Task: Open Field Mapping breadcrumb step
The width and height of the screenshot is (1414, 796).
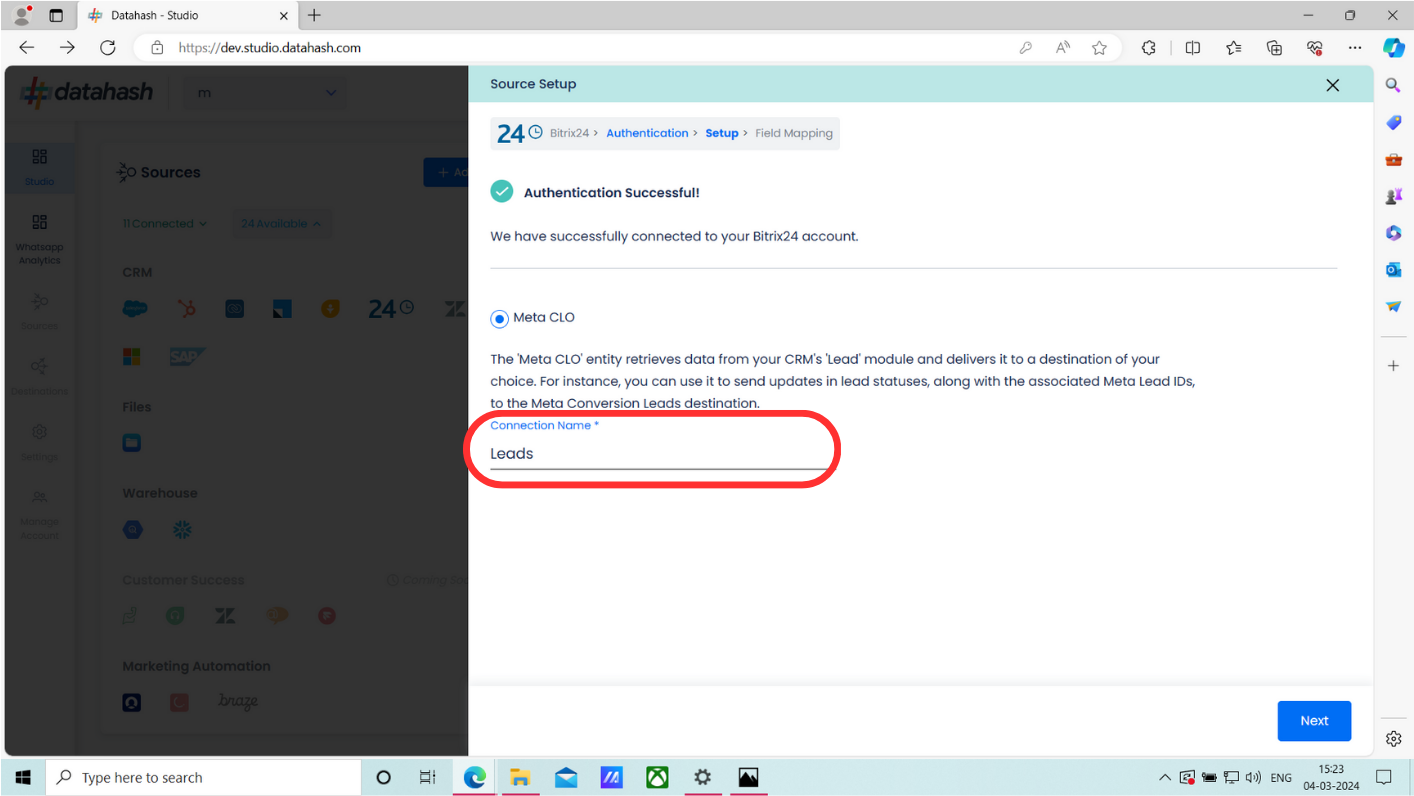Action: coord(794,133)
